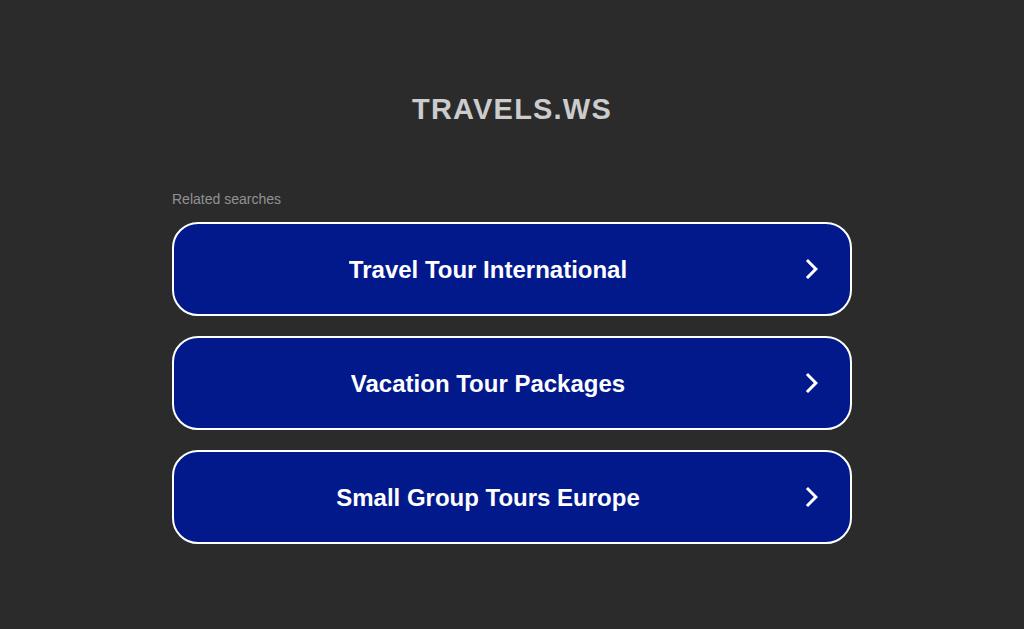1024x629 pixels.
Task: Follow the right arrow on the middle result
Action: pyautogui.click(x=811, y=383)
